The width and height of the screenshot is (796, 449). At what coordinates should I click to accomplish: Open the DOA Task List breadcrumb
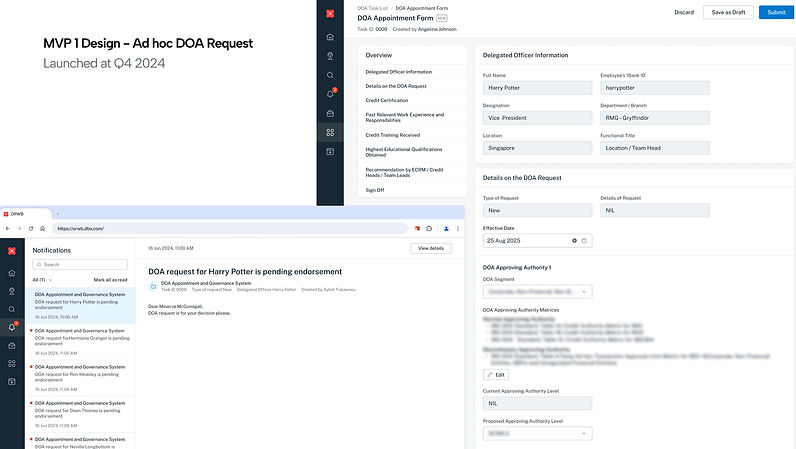[x=372, y=8]
